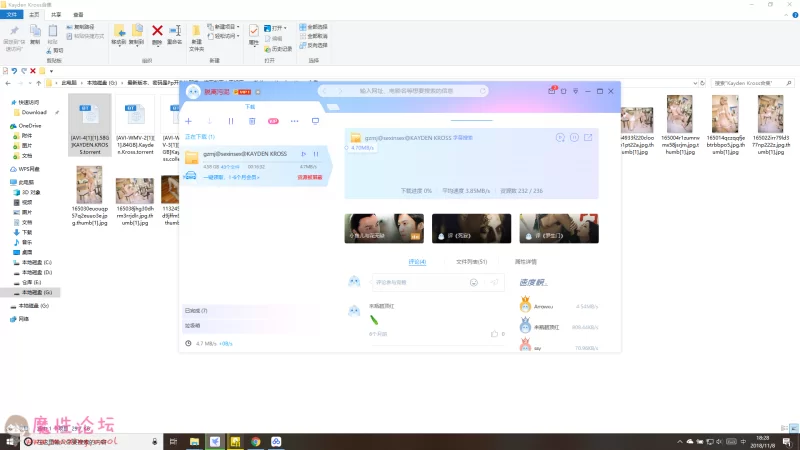Switch to the 查看 ribbon tab
Viewport: 800px width, 450px height.
tap(78, 15)
